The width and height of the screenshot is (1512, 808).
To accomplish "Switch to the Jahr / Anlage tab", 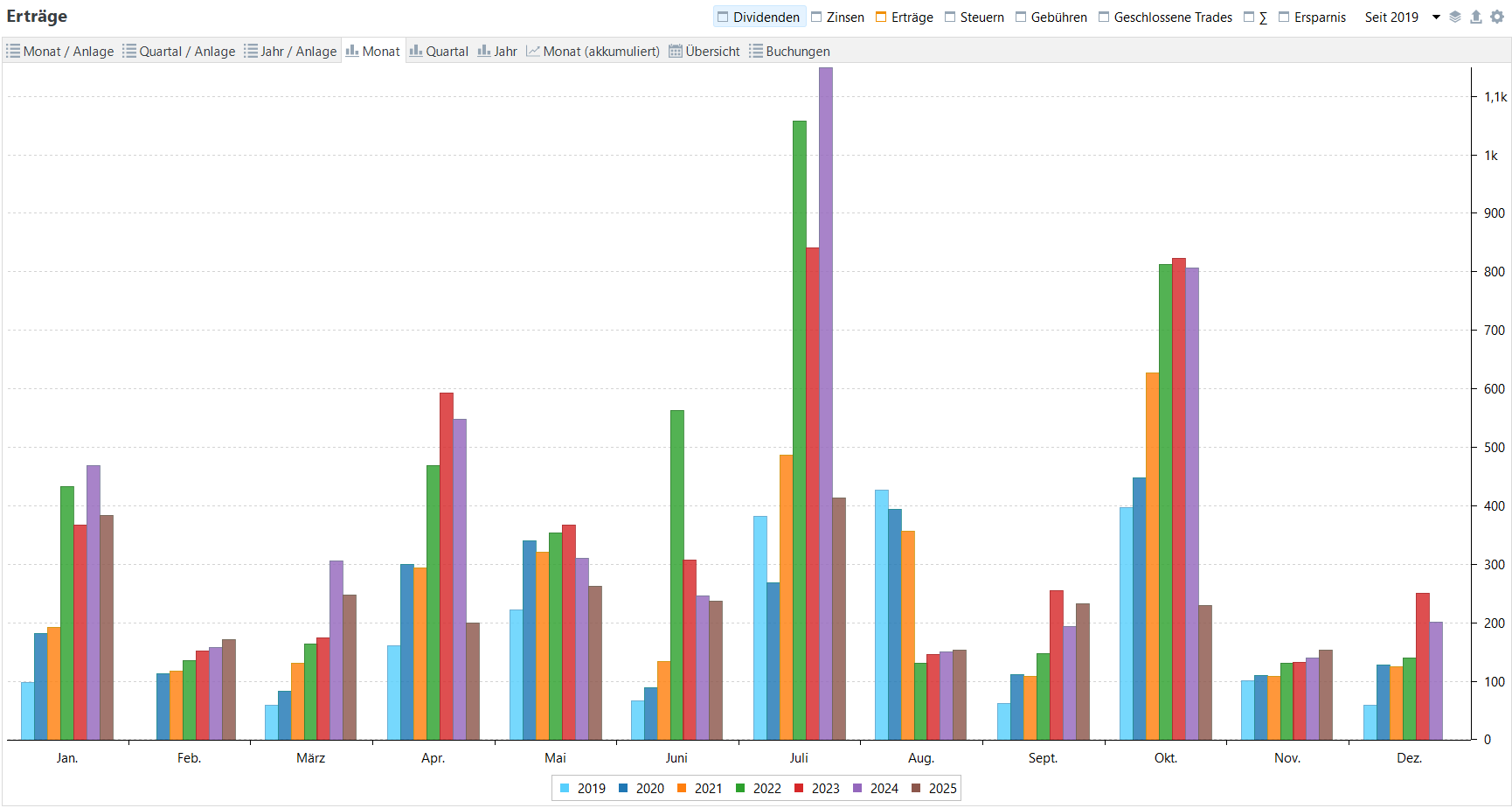I will pos(290,52).
